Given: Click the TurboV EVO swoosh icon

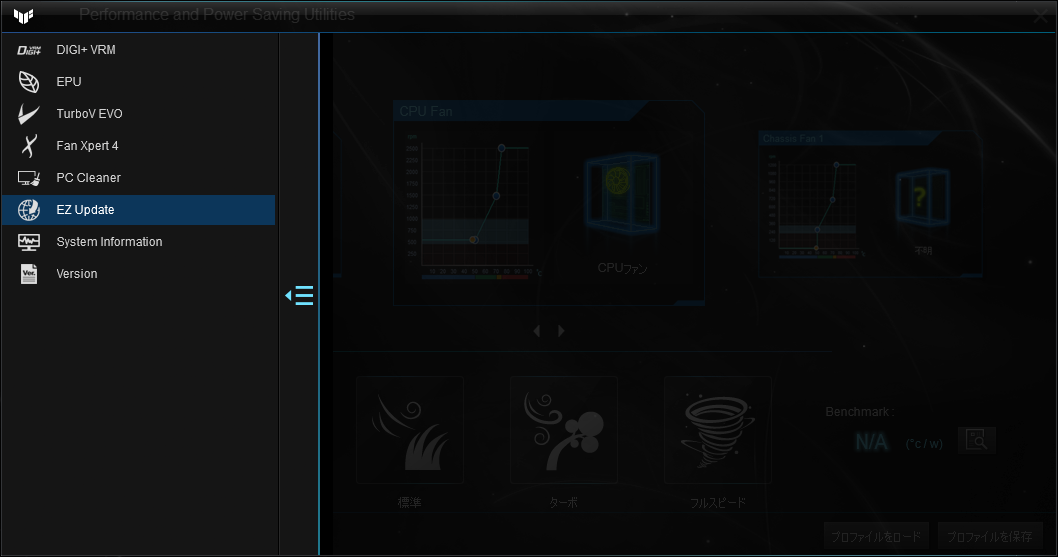Looking at the screenshot, I should click(x=28, y=113).
